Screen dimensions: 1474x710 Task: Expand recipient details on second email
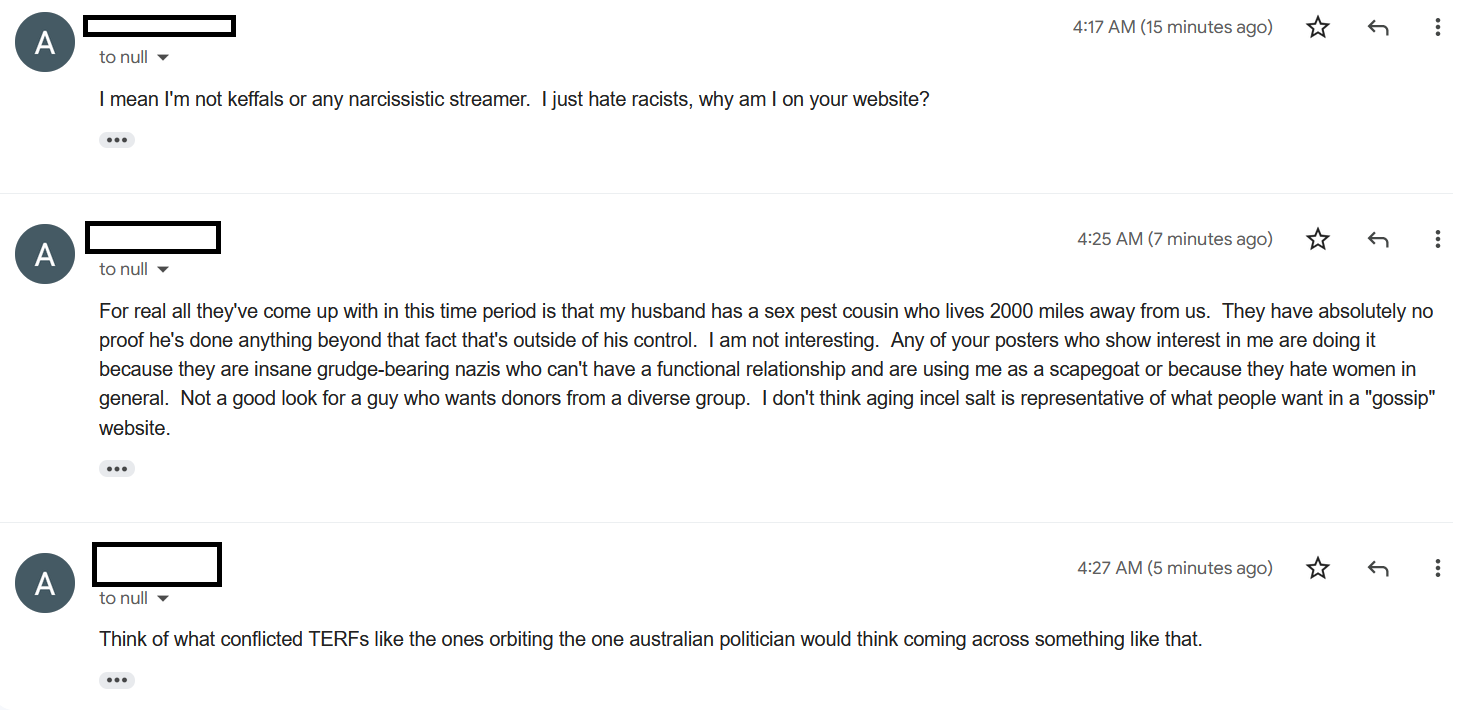click(163, 270)
